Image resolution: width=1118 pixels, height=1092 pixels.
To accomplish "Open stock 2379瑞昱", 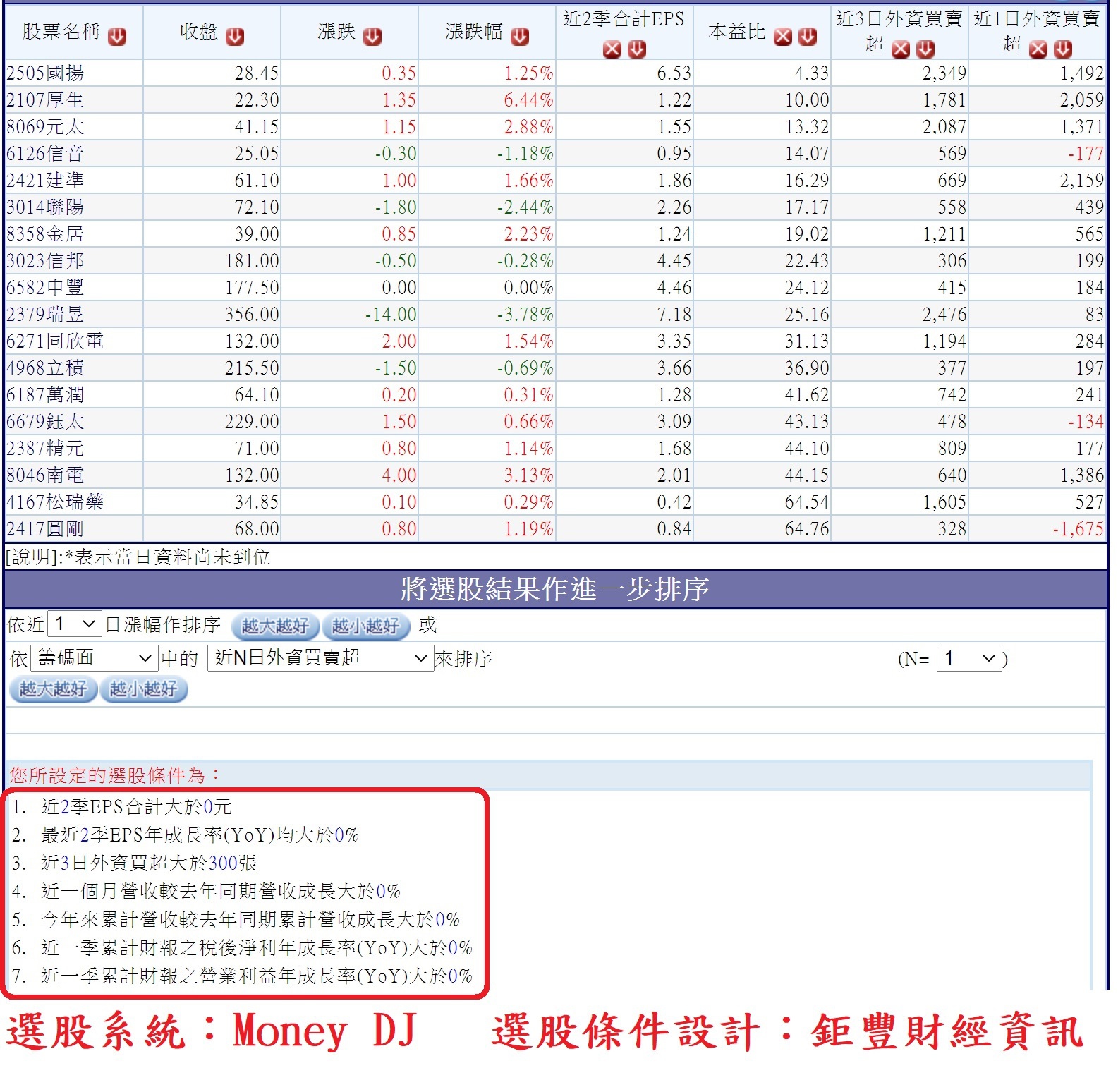I will [x=45, y=315].
